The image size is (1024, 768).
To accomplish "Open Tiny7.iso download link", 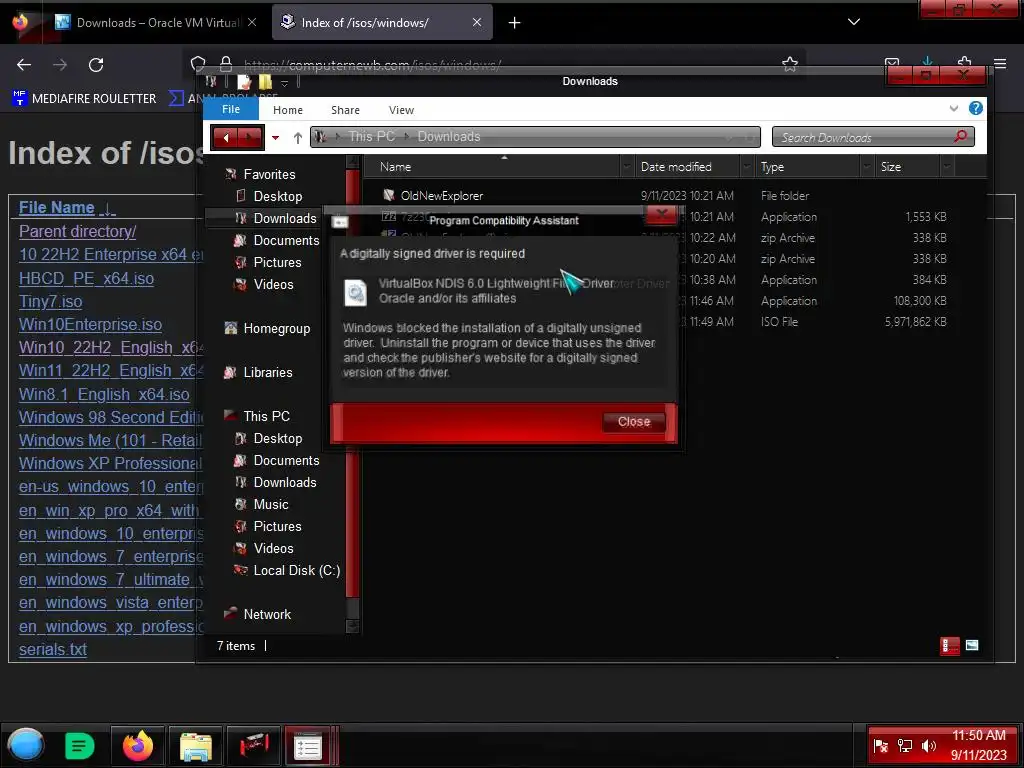I will [x=50, y=302].
